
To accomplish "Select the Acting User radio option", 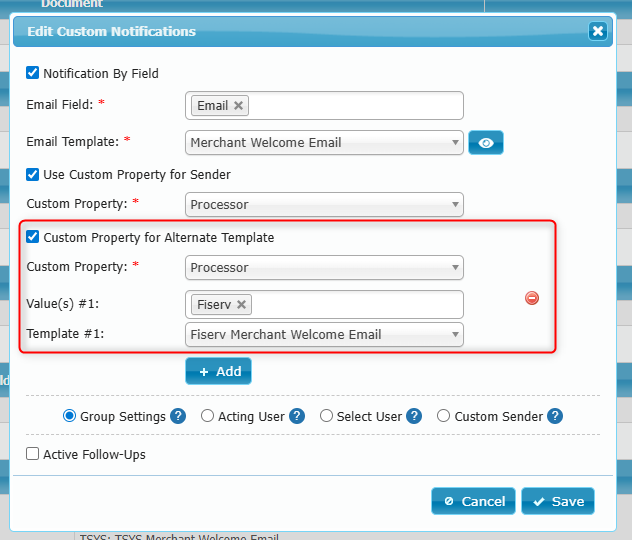I will coord(208,416).
